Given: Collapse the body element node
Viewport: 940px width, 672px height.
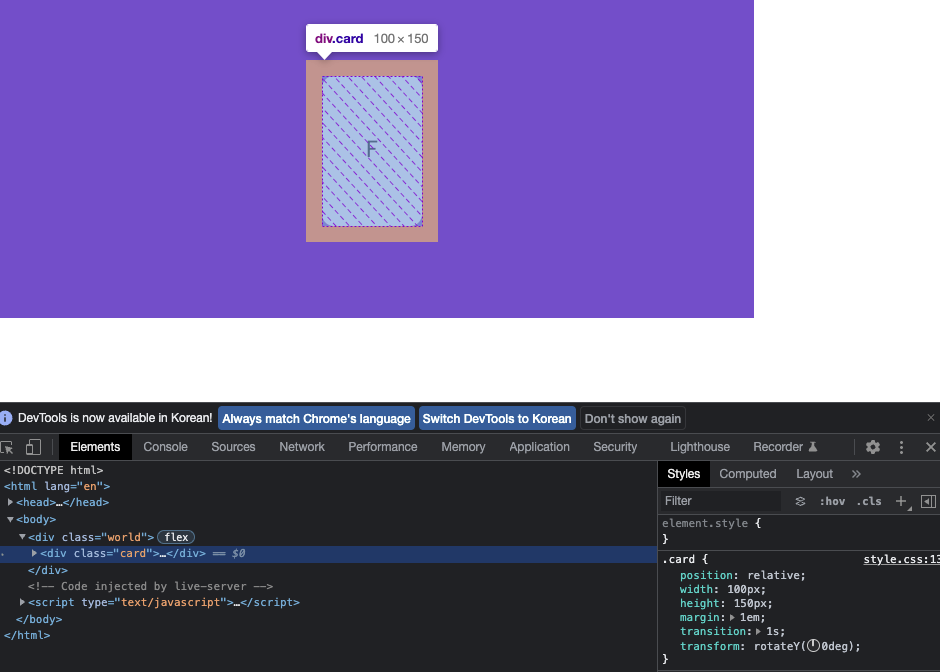Looking at the screenshot, I should pyautogui.click(x=10, y=519).
